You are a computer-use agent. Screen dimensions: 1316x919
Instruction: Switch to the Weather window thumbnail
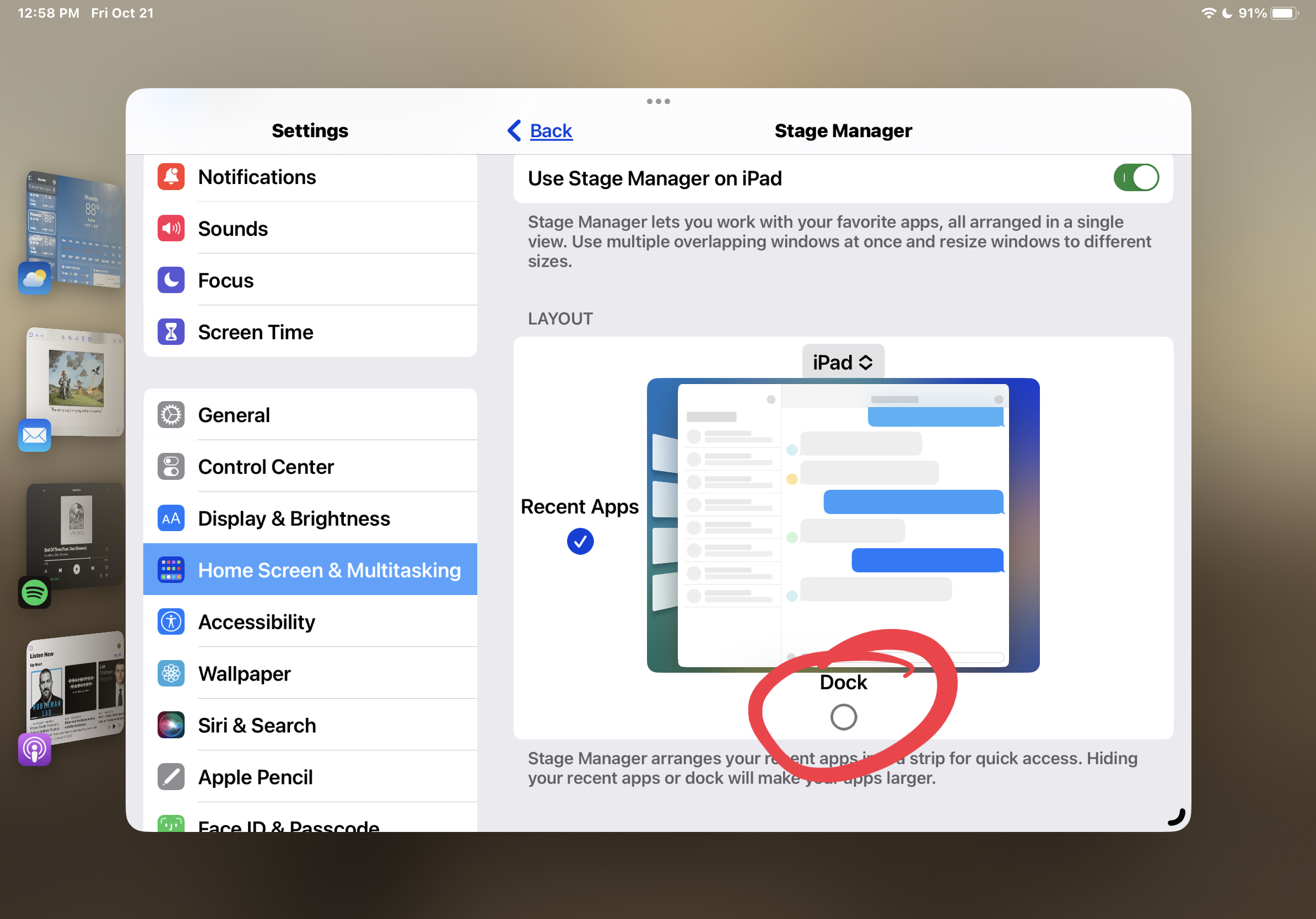[74, 229]
